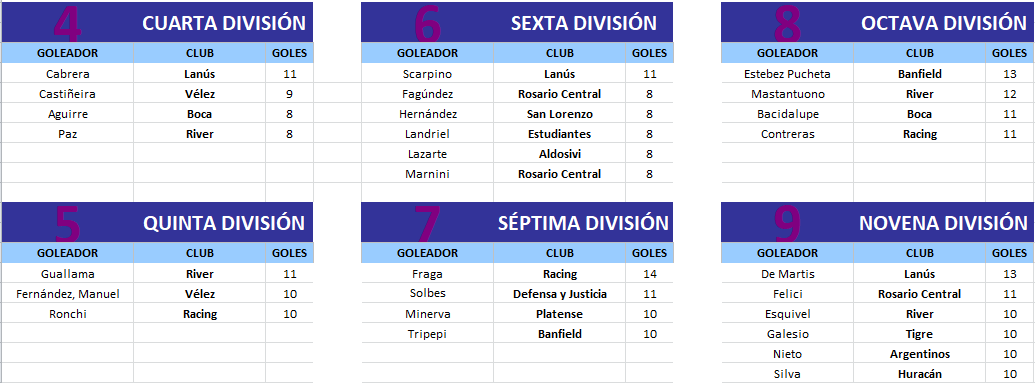This screenshot has height=383, width=1035.
Task: Click the Fernández, Manuel cell
Action: point(68,294)
